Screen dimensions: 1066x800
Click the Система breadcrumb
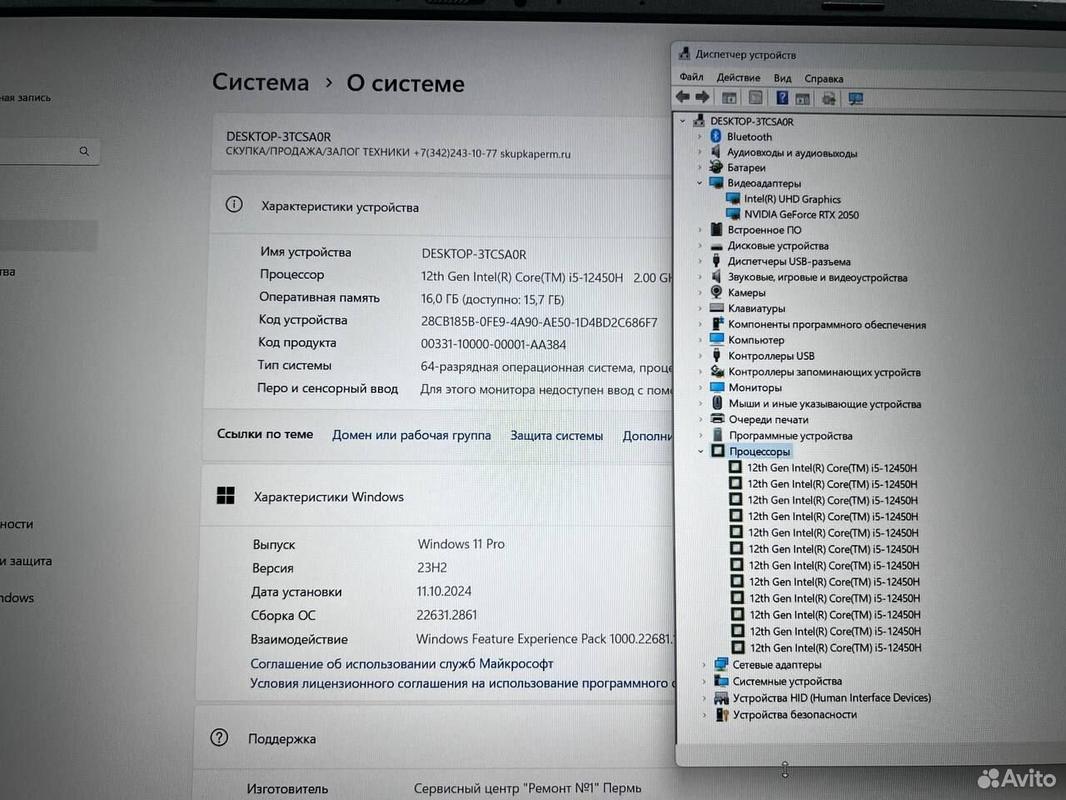(x=260, y=82)
